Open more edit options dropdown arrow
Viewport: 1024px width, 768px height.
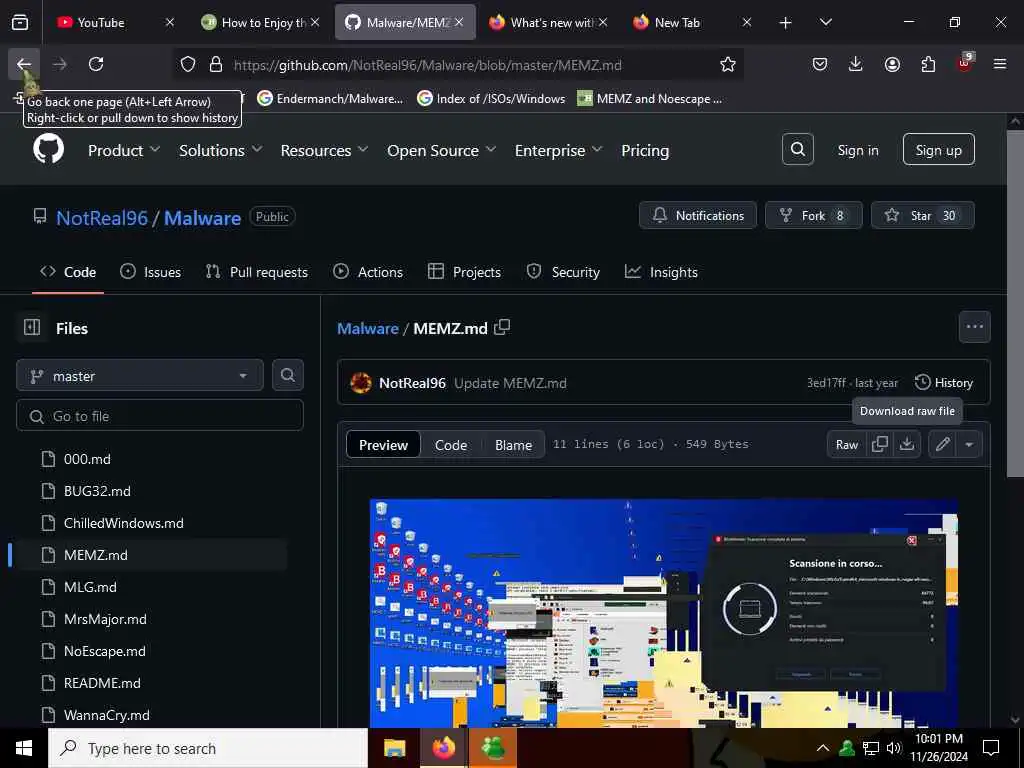(x=969, y=444)
